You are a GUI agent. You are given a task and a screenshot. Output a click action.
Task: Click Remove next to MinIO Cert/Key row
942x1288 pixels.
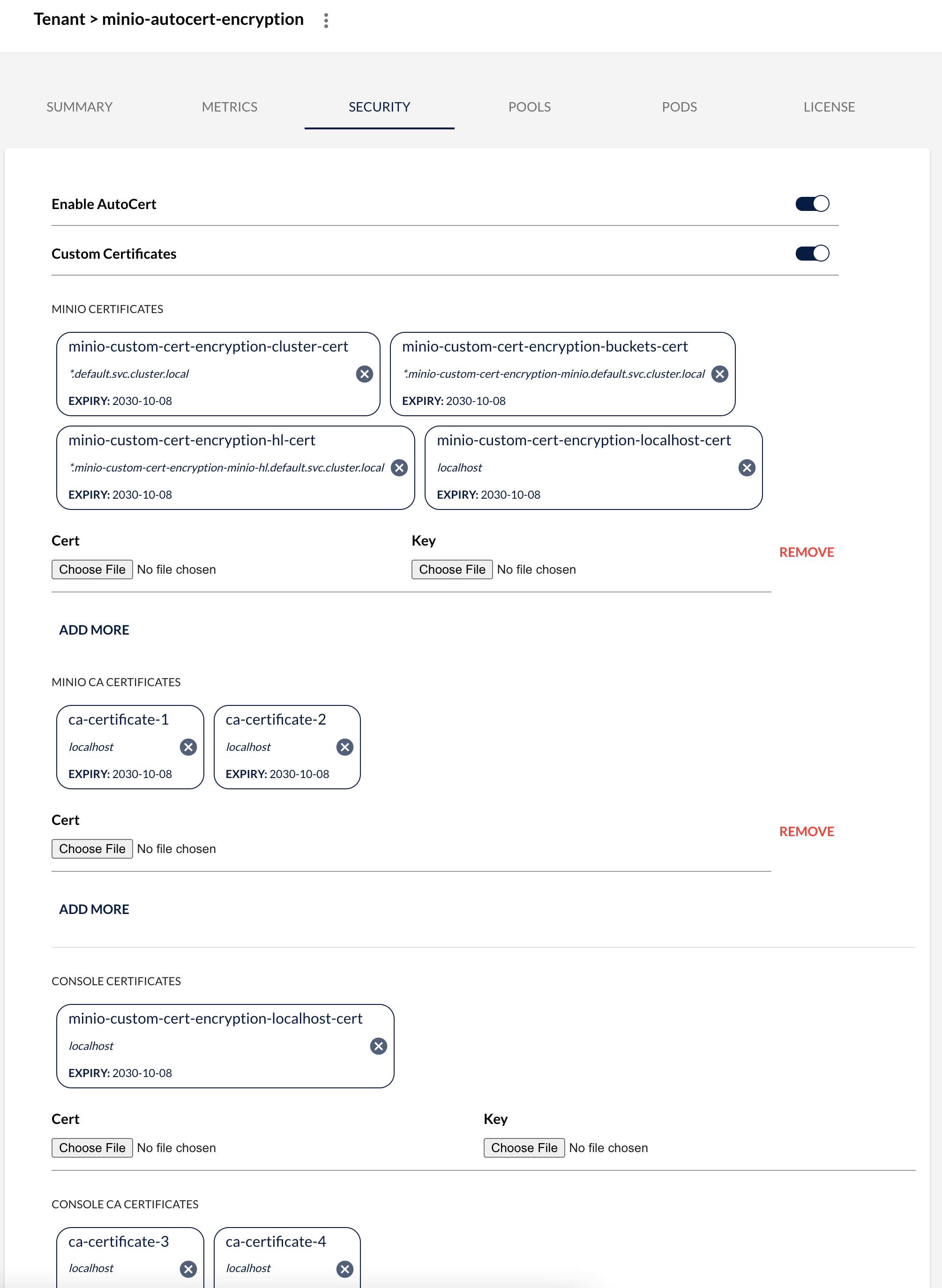[806, 552]
